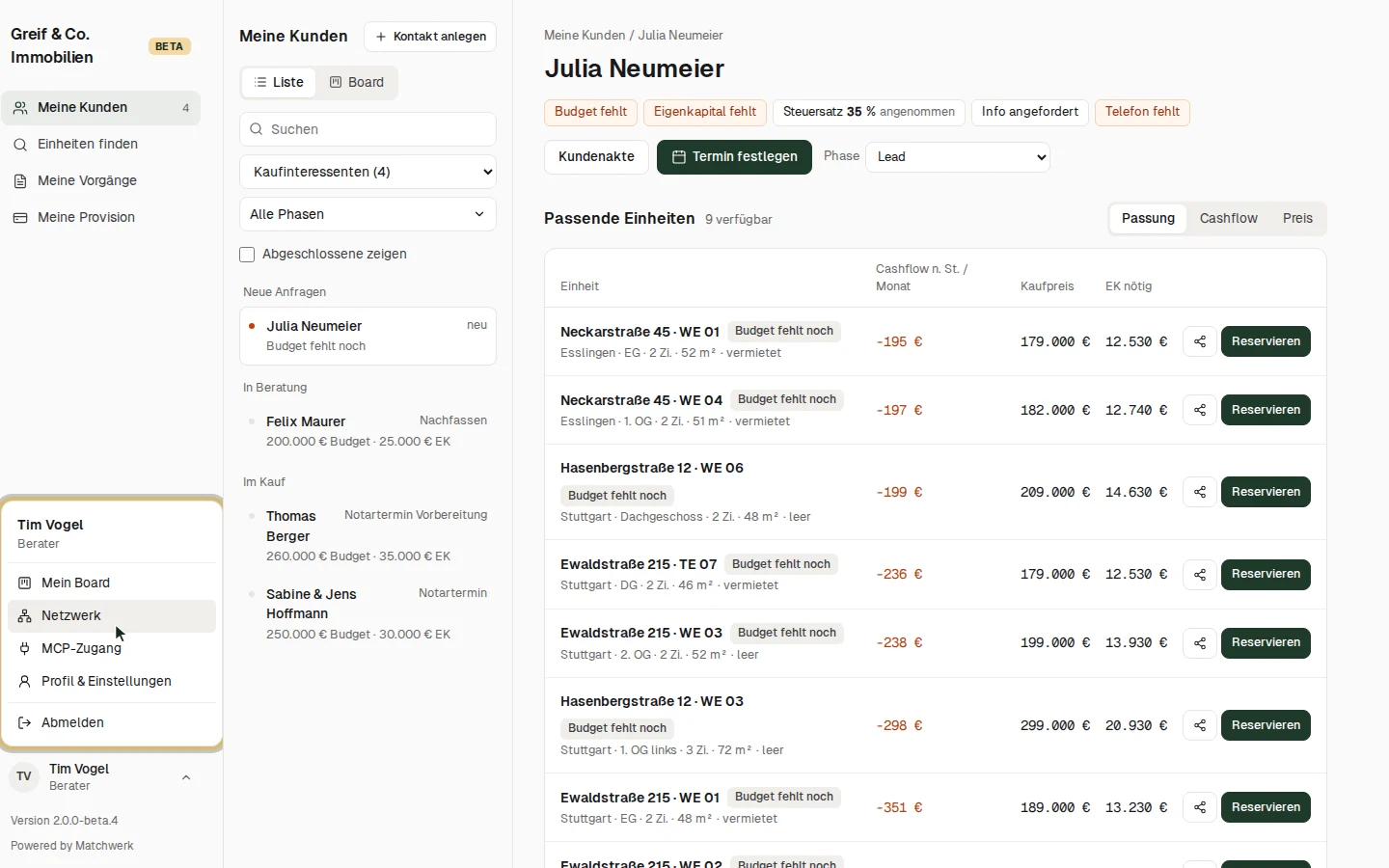Switch to Liste view
The width and height of the screenshot is (1389, 868).
[x=279, y=83]
